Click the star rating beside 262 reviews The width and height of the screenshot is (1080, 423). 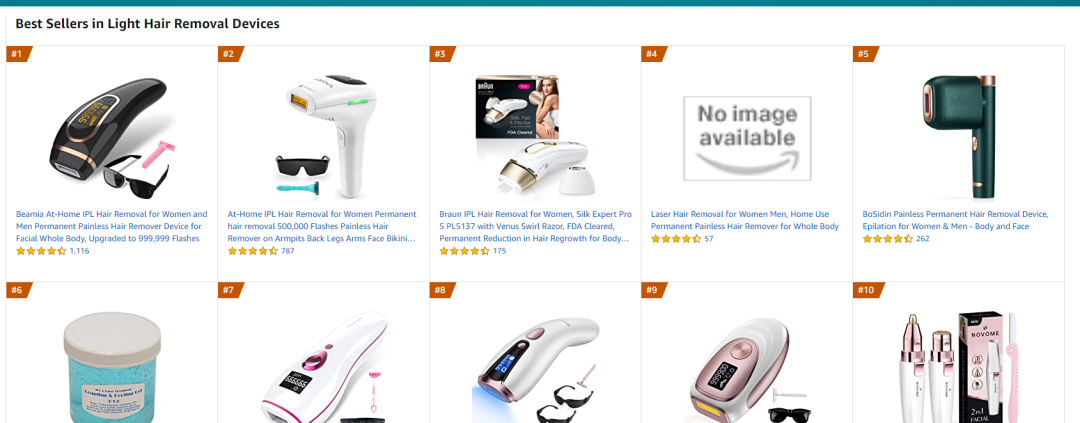click(x=888, y=238)
